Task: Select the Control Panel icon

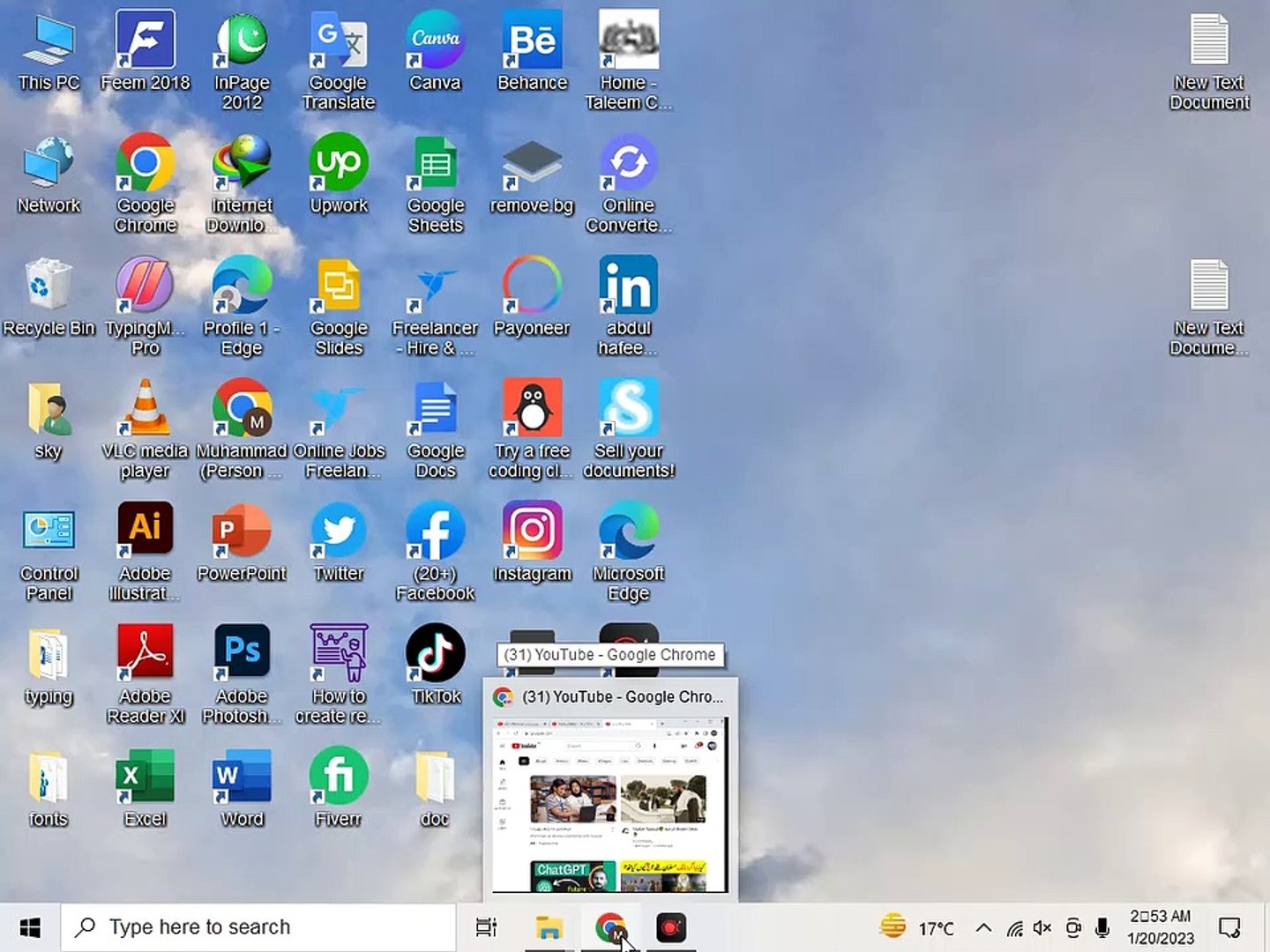Action: click(x=49, y=552)
